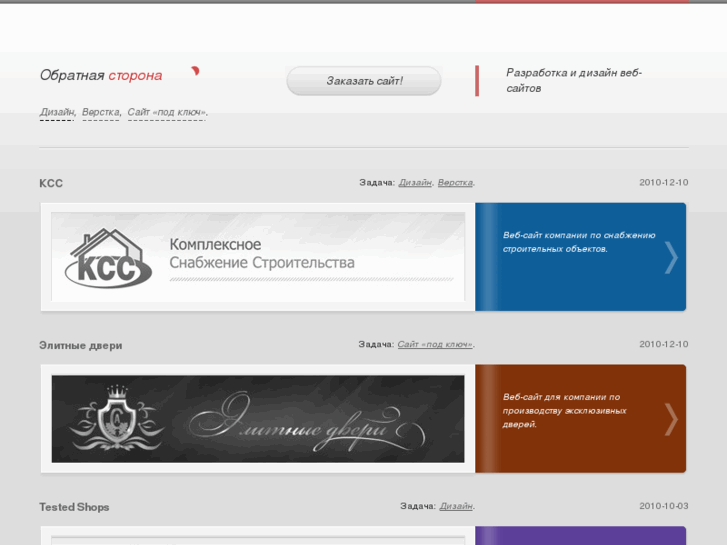
Task: Click the red swirl icon beside the logo
Action: click(x=196, y=71)
